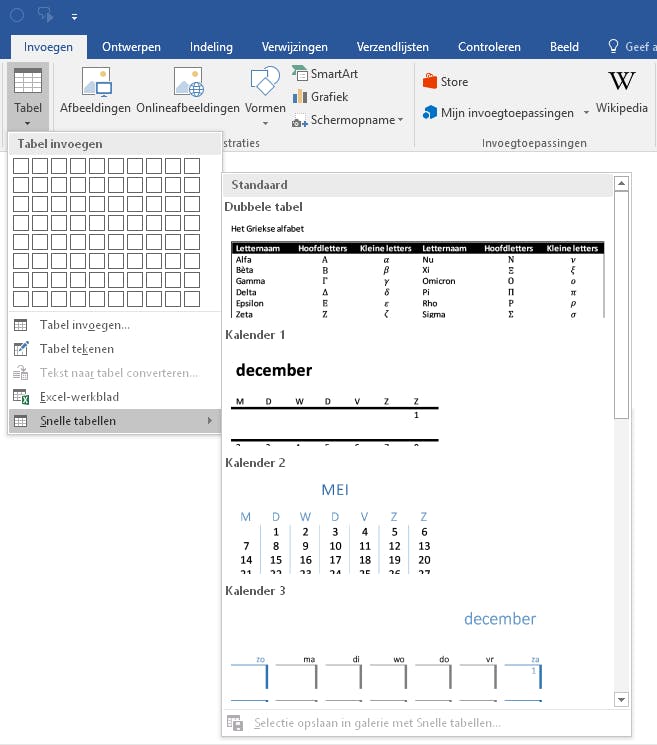The image size is (657, 745).
Task: Open Mijn invoegtoepassingen
Action: pyautogui.click(x=498, y=113)
